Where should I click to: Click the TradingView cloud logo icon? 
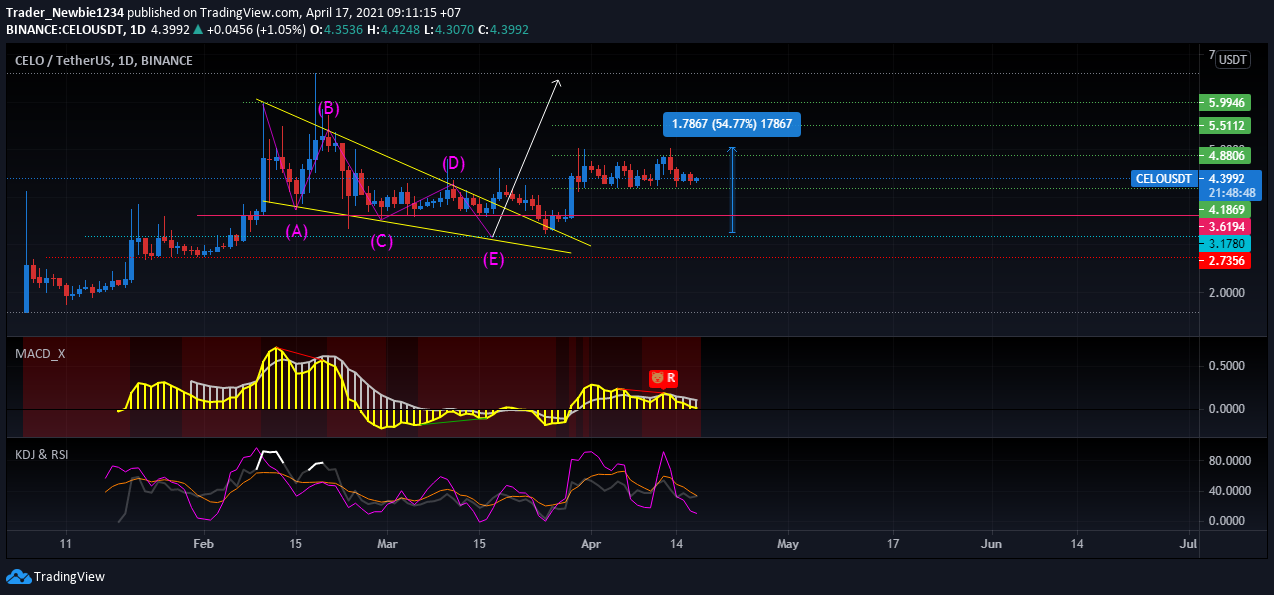click(x=18, y=576)
